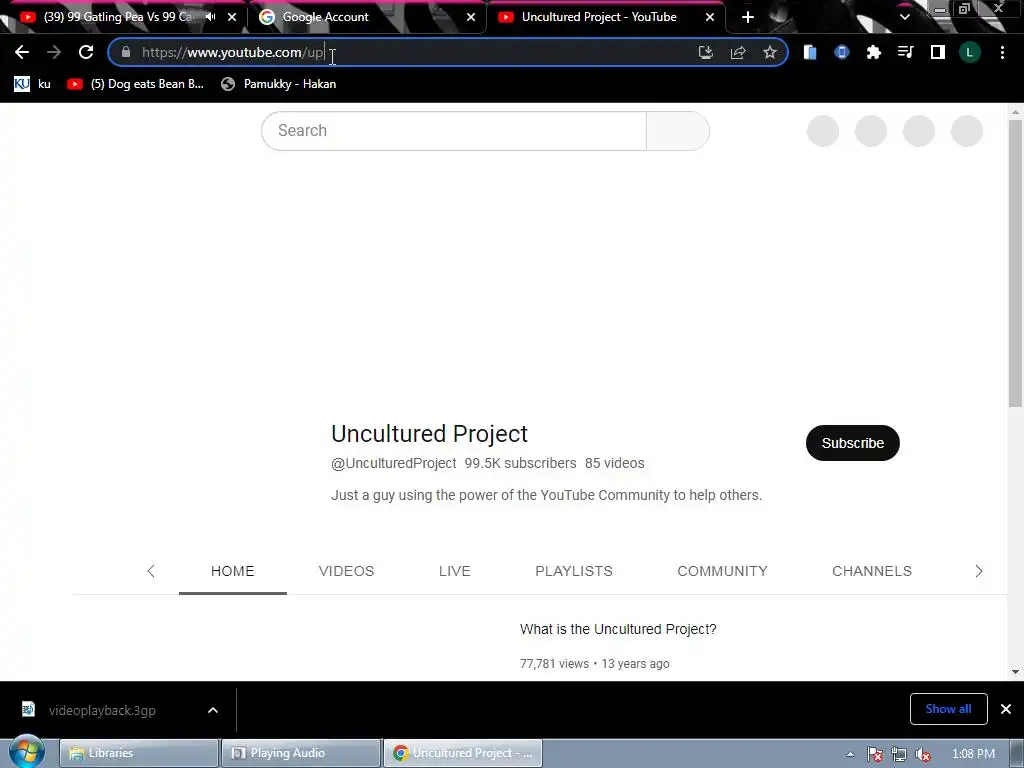The height and width of the screenshot is (768, 1024).
Task: Open video What is the Uncultured Project?
Action: [x=618, y=629]
